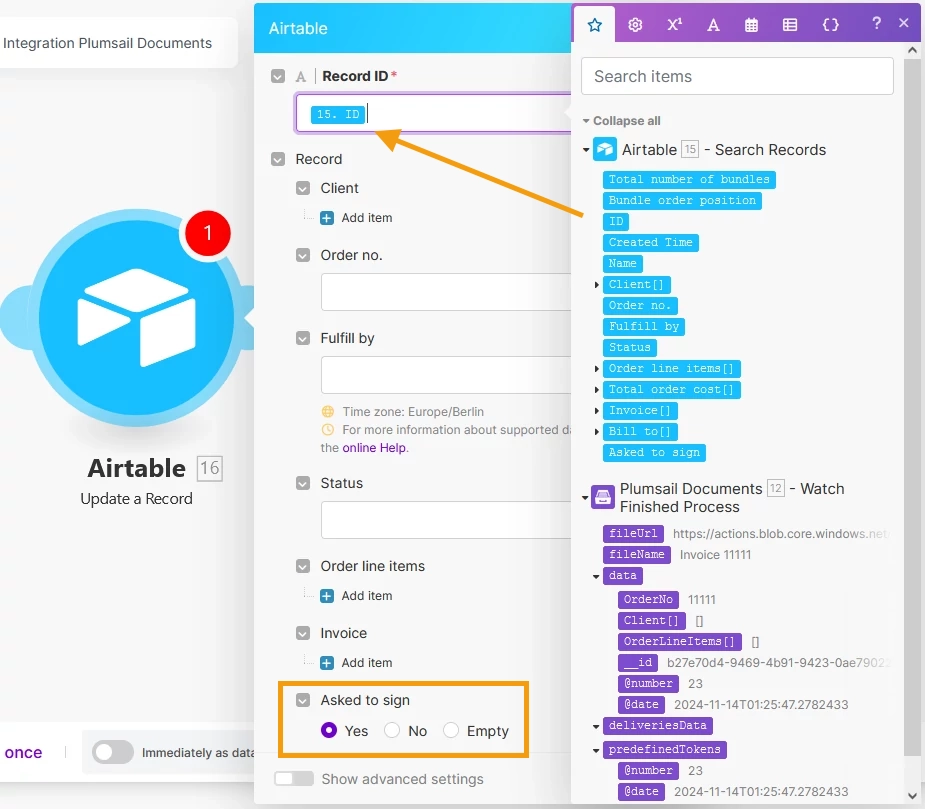Select the Asked to sign pill
This screenshot has height=809, width=925.
[654, 453]
